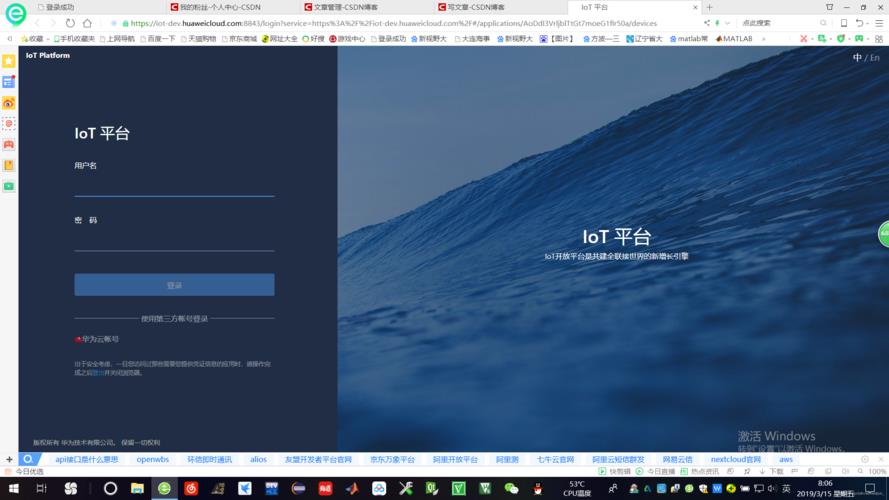889x500 pixels.
Task: Open openwbs suggestion on bottom bar
Action: tap(153, 459)
